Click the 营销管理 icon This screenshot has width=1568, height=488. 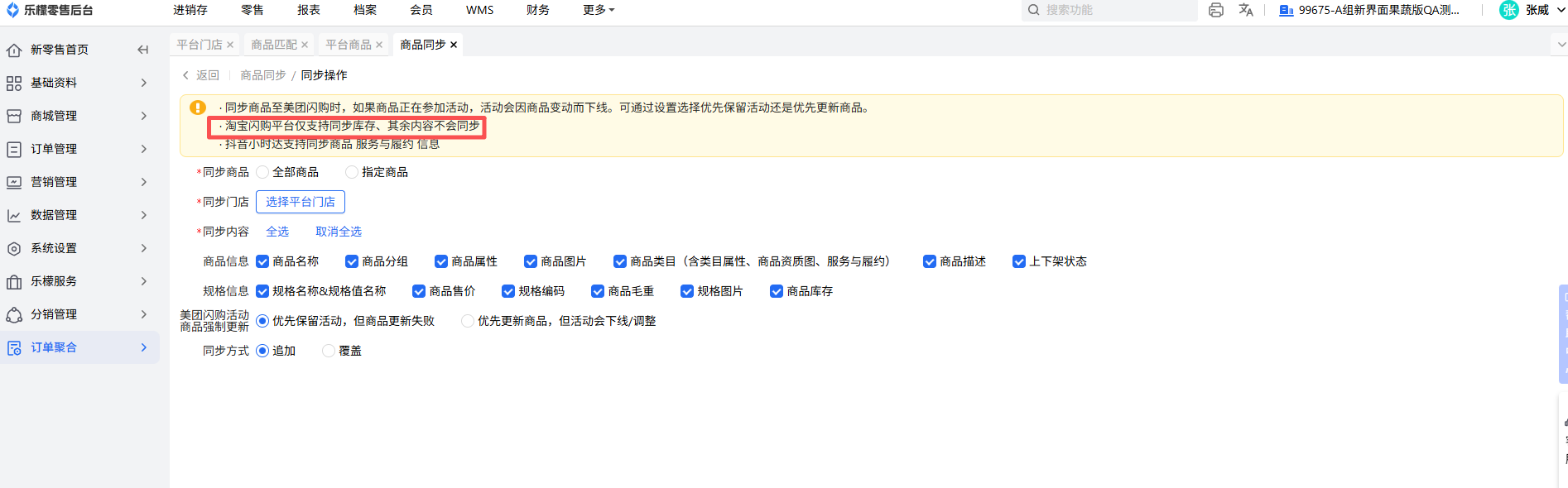14,183
